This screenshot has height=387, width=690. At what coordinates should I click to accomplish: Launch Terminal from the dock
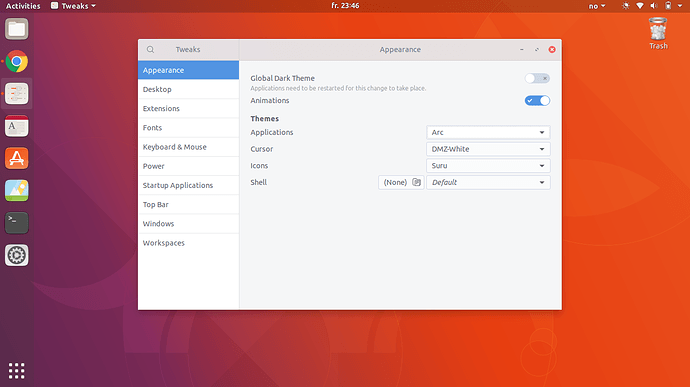[x=17, y=223]
